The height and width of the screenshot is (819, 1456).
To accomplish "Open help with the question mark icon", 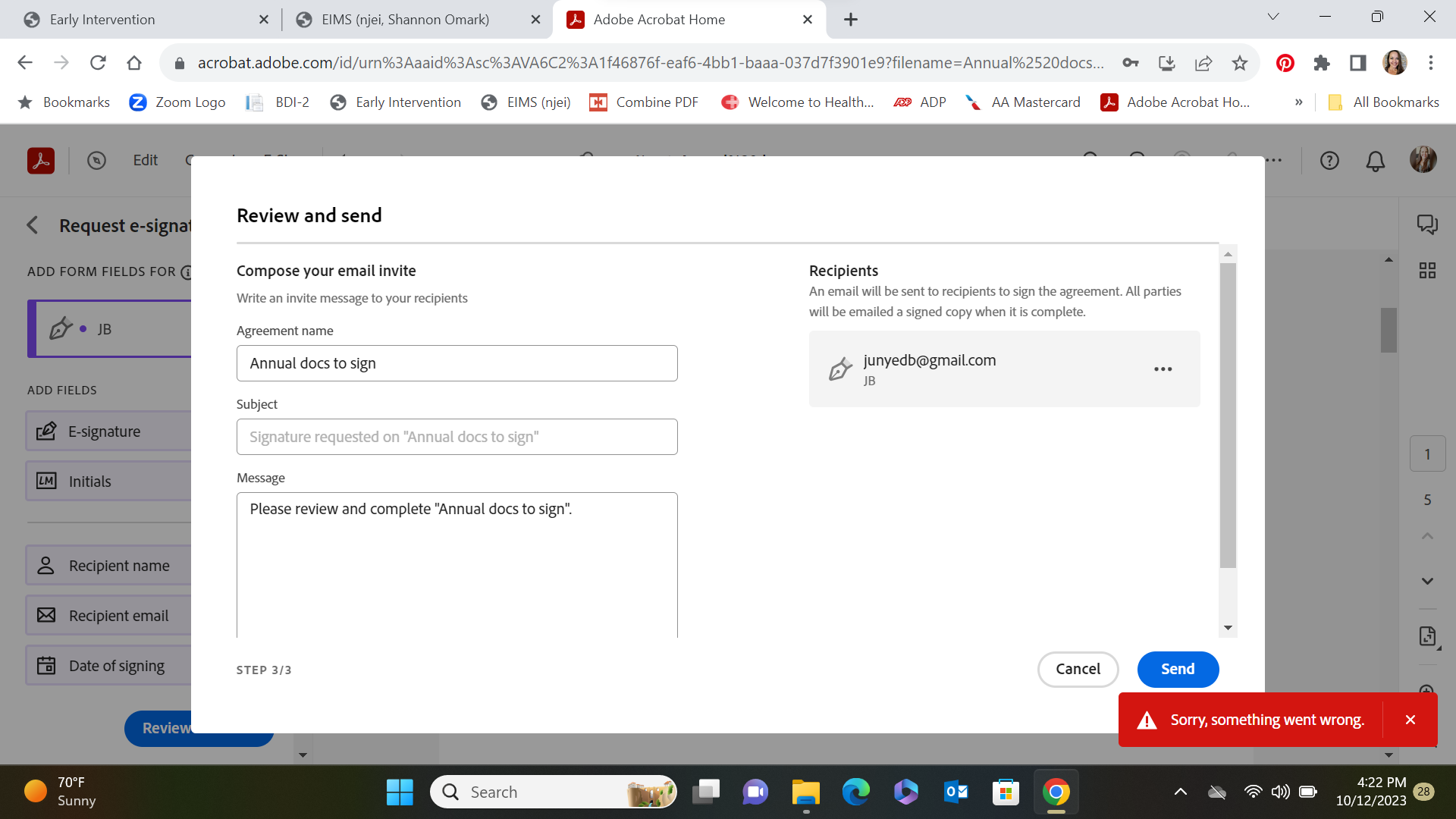I will tap(1329, 160).
